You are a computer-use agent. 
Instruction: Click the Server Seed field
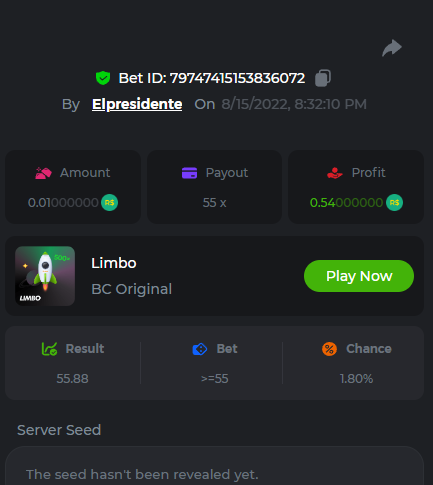coord(214,467)
